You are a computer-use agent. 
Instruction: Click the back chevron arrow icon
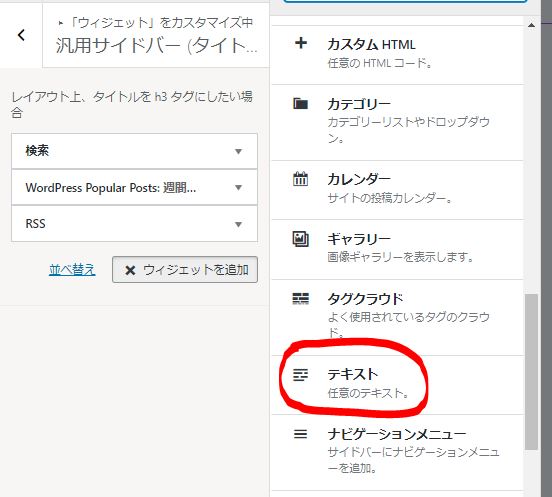(21, 35)
